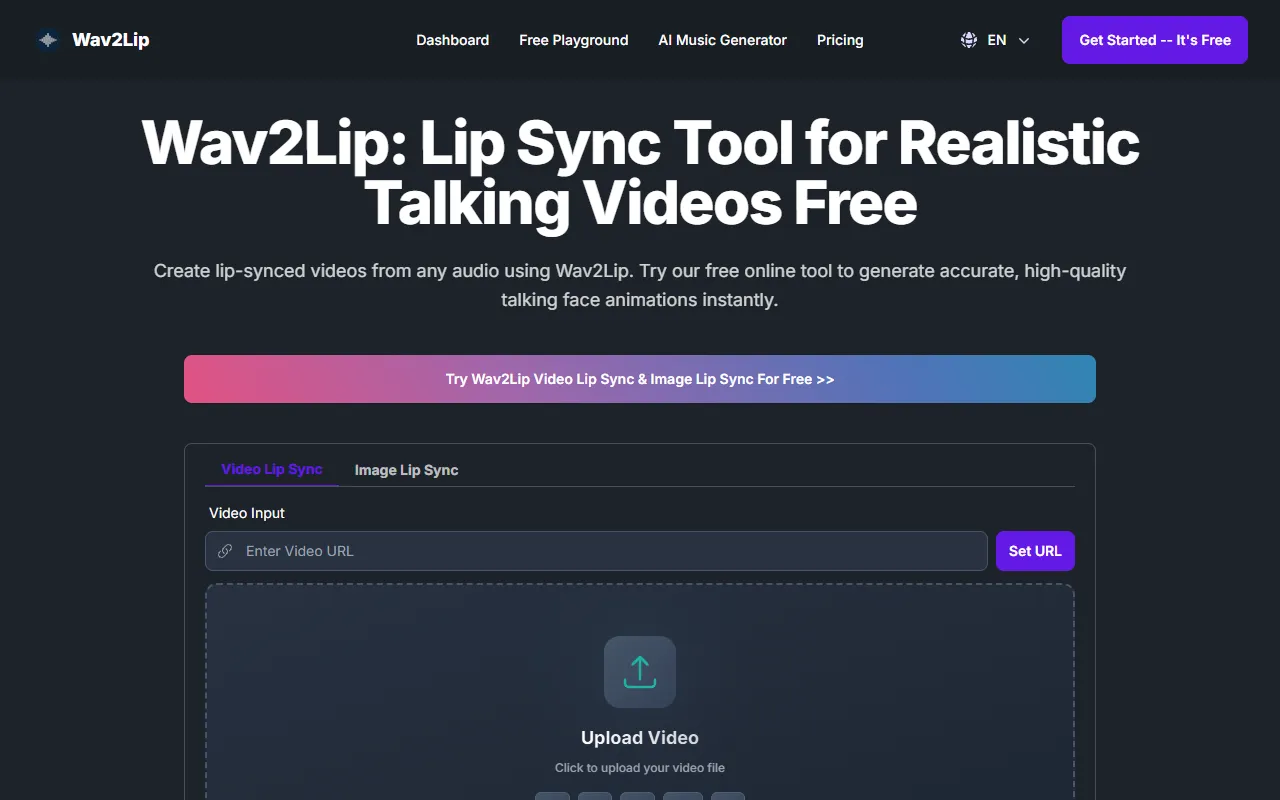The width and height of the screenshot is (1280, 800).
Task: Click the Upload Video label
Action: coord(640,738)
